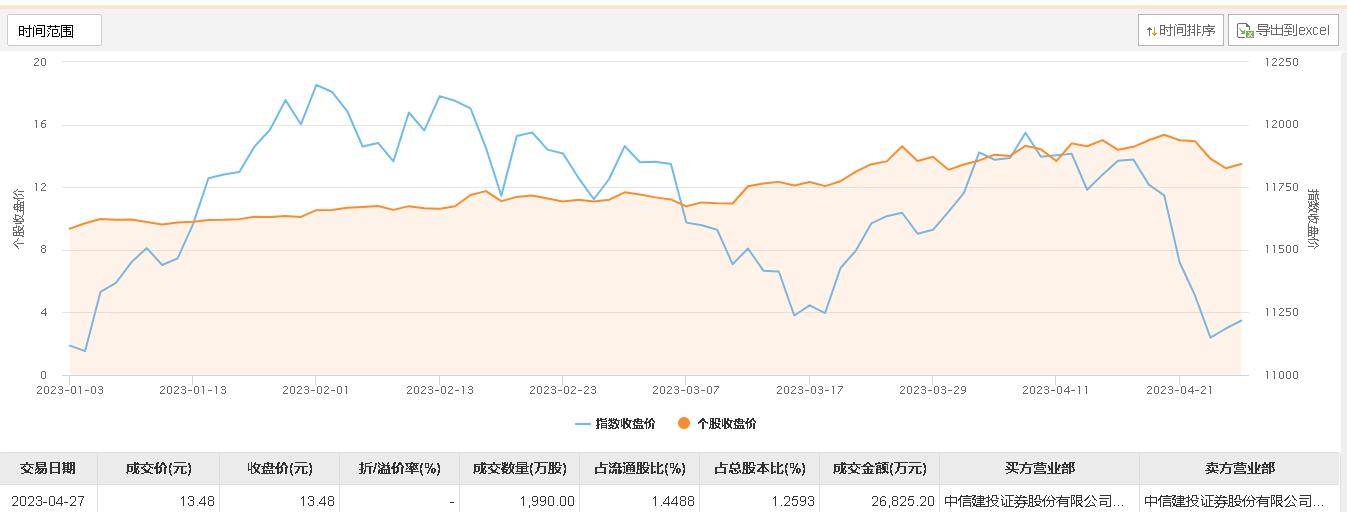Click the 成交金额(万元) column header
Viewport: 1347px width, 512px height.
point(879,468)
